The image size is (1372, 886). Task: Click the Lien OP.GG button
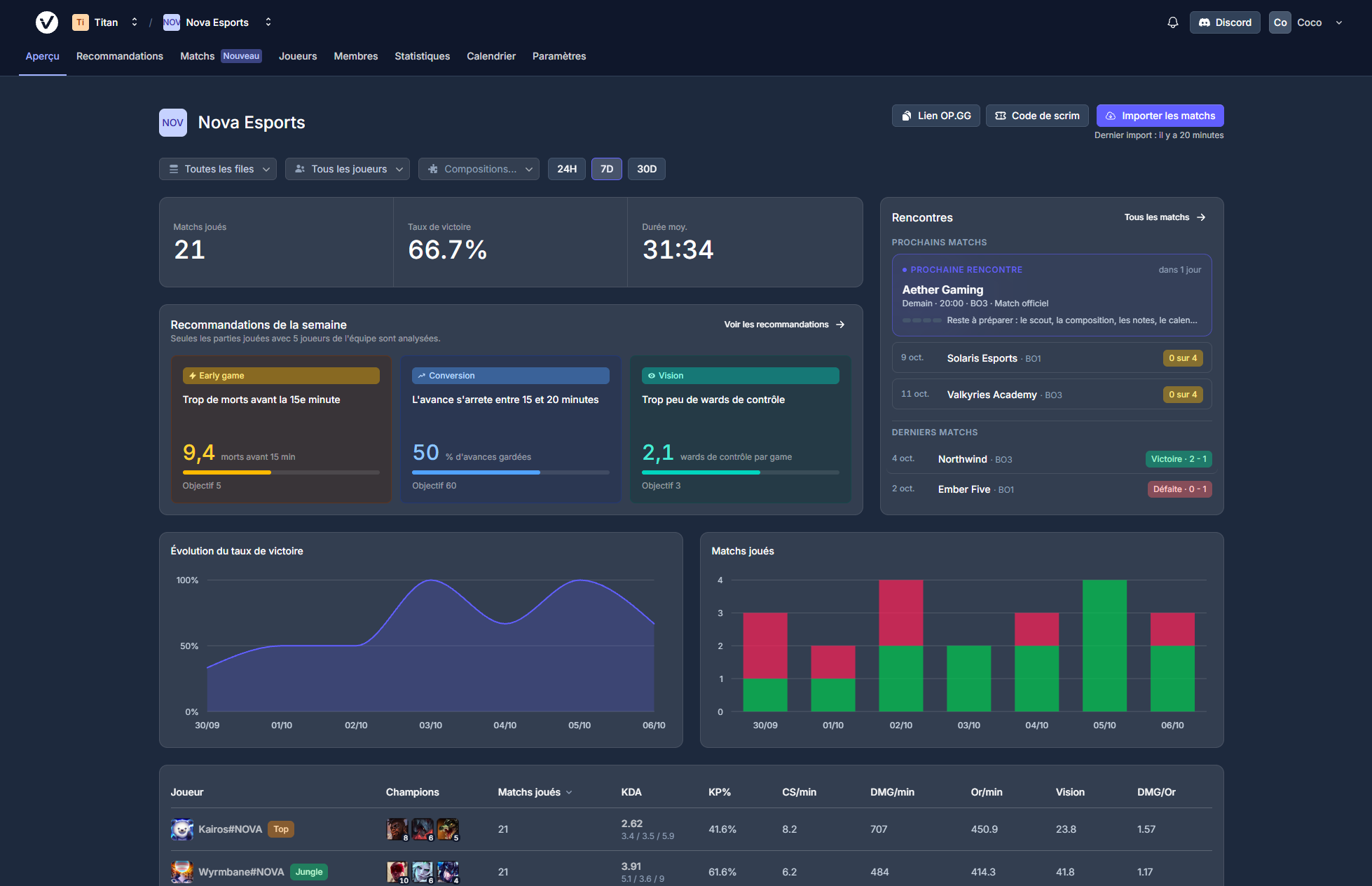pos(936,116)
